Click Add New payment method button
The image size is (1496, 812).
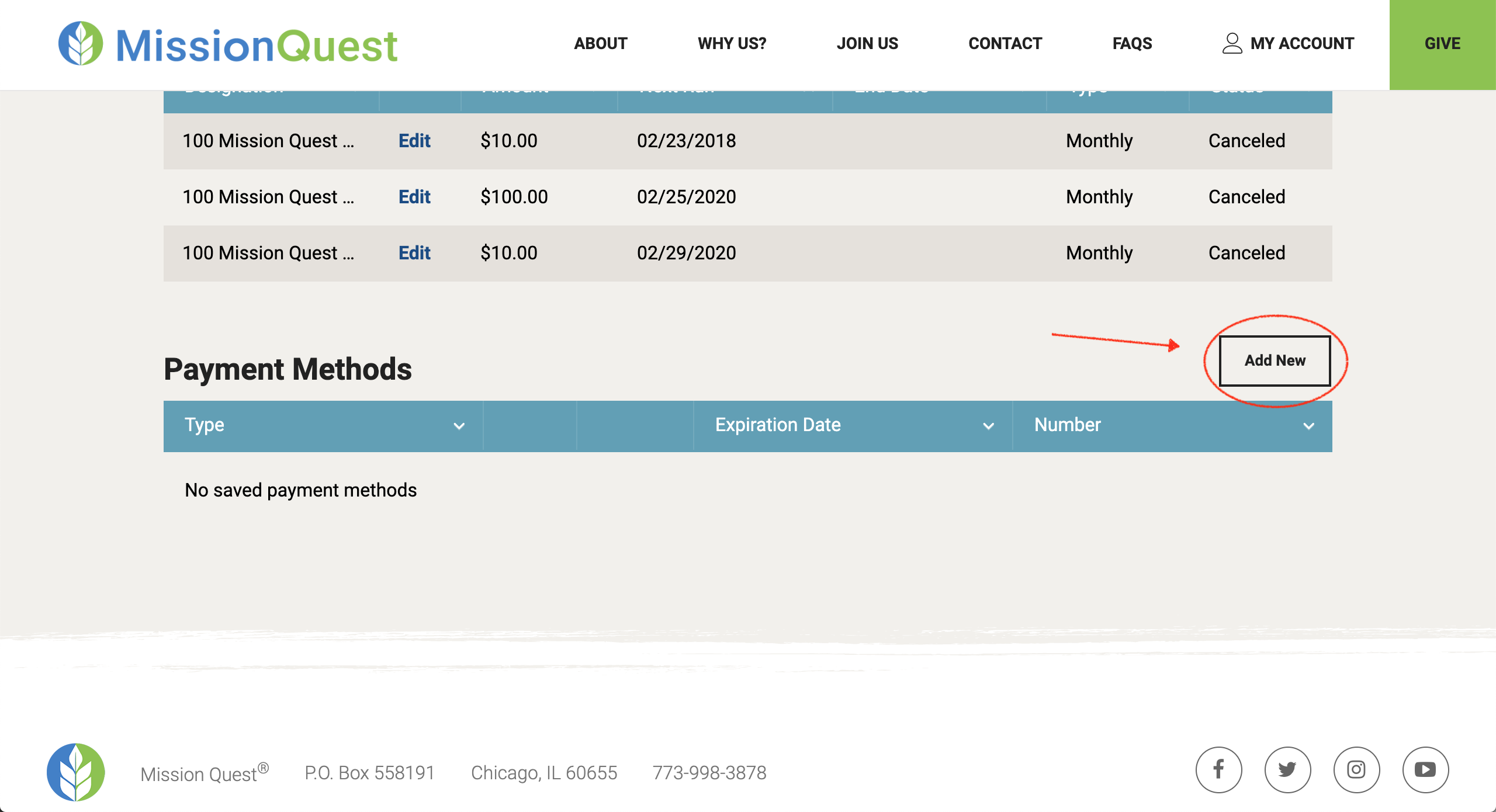(1275, 360)
